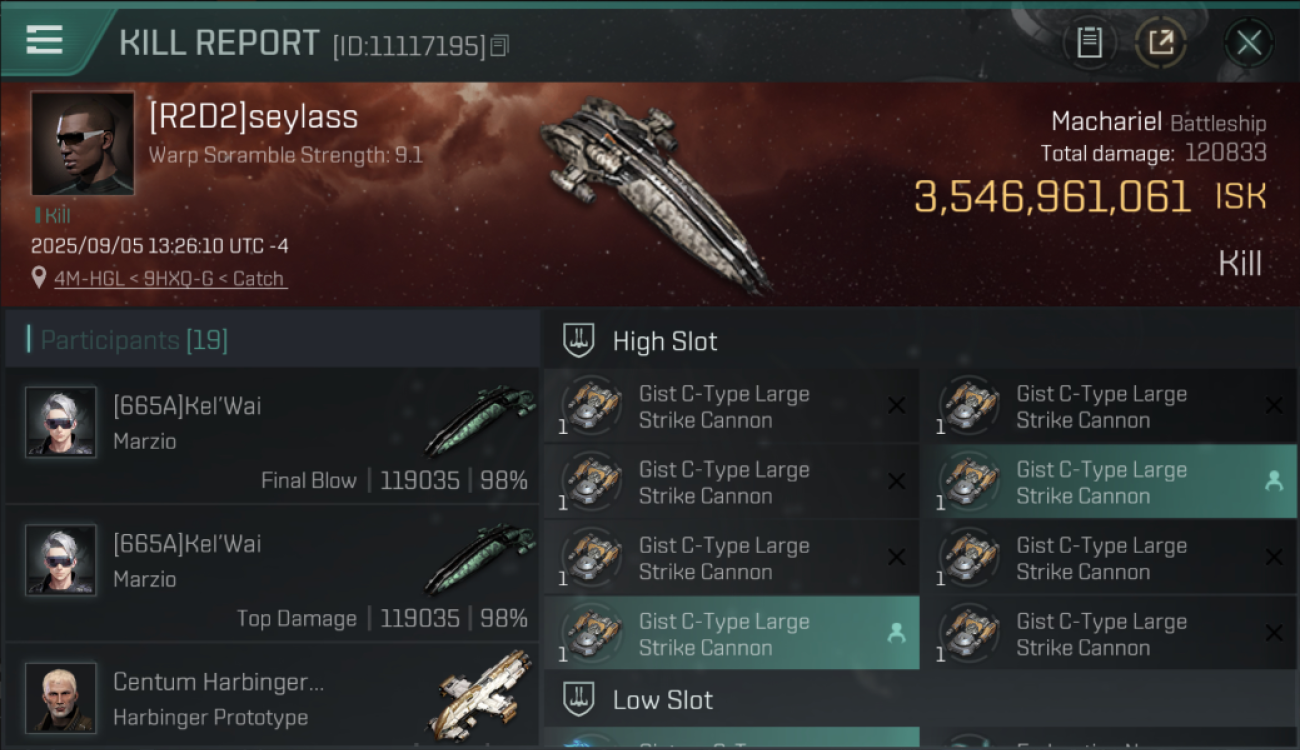Screen dimensions: 1300x750
Task: Click the highlighted right-column Strike Cannon row
Action: point(1107,482)
